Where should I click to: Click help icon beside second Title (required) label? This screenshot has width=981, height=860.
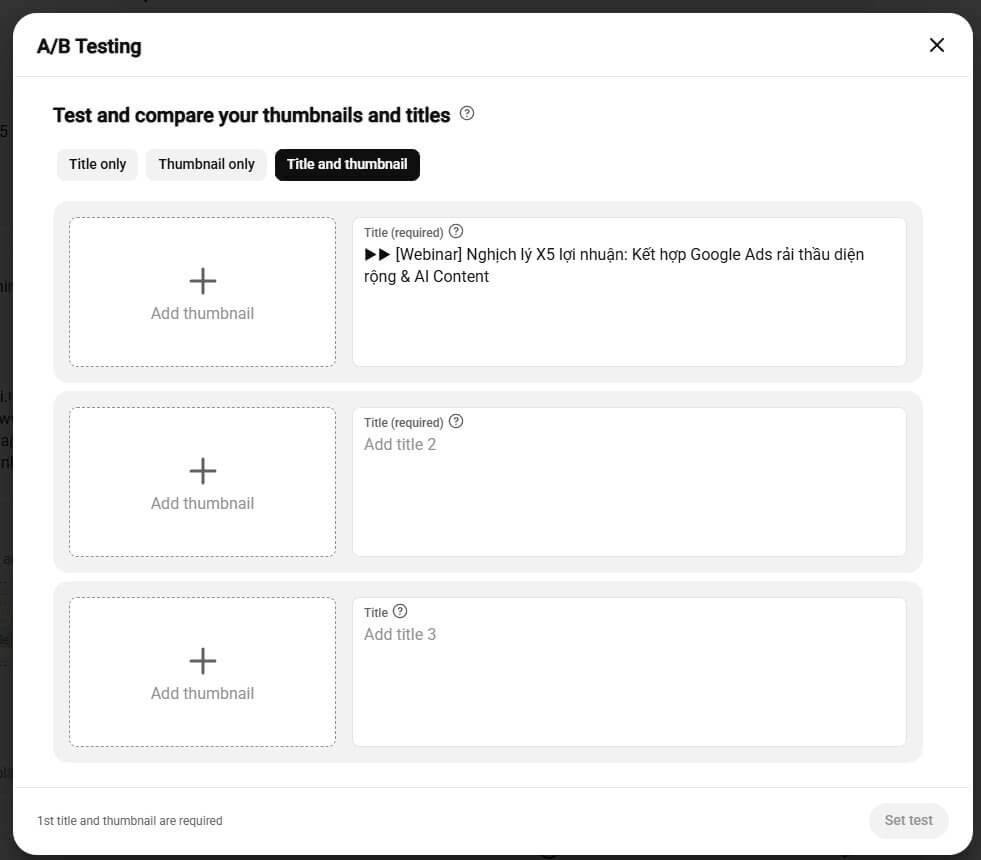[x=456, y=422]
